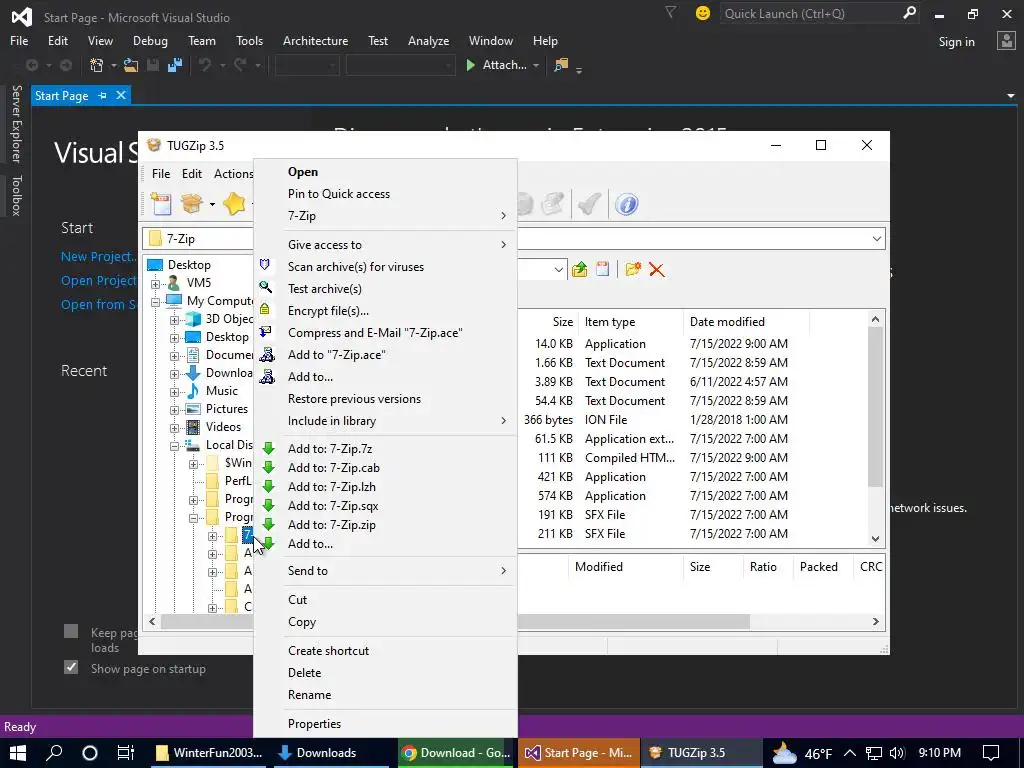Uncheck Show page on startup
The height and width of the screenshot is (768, 1024).
71,667
